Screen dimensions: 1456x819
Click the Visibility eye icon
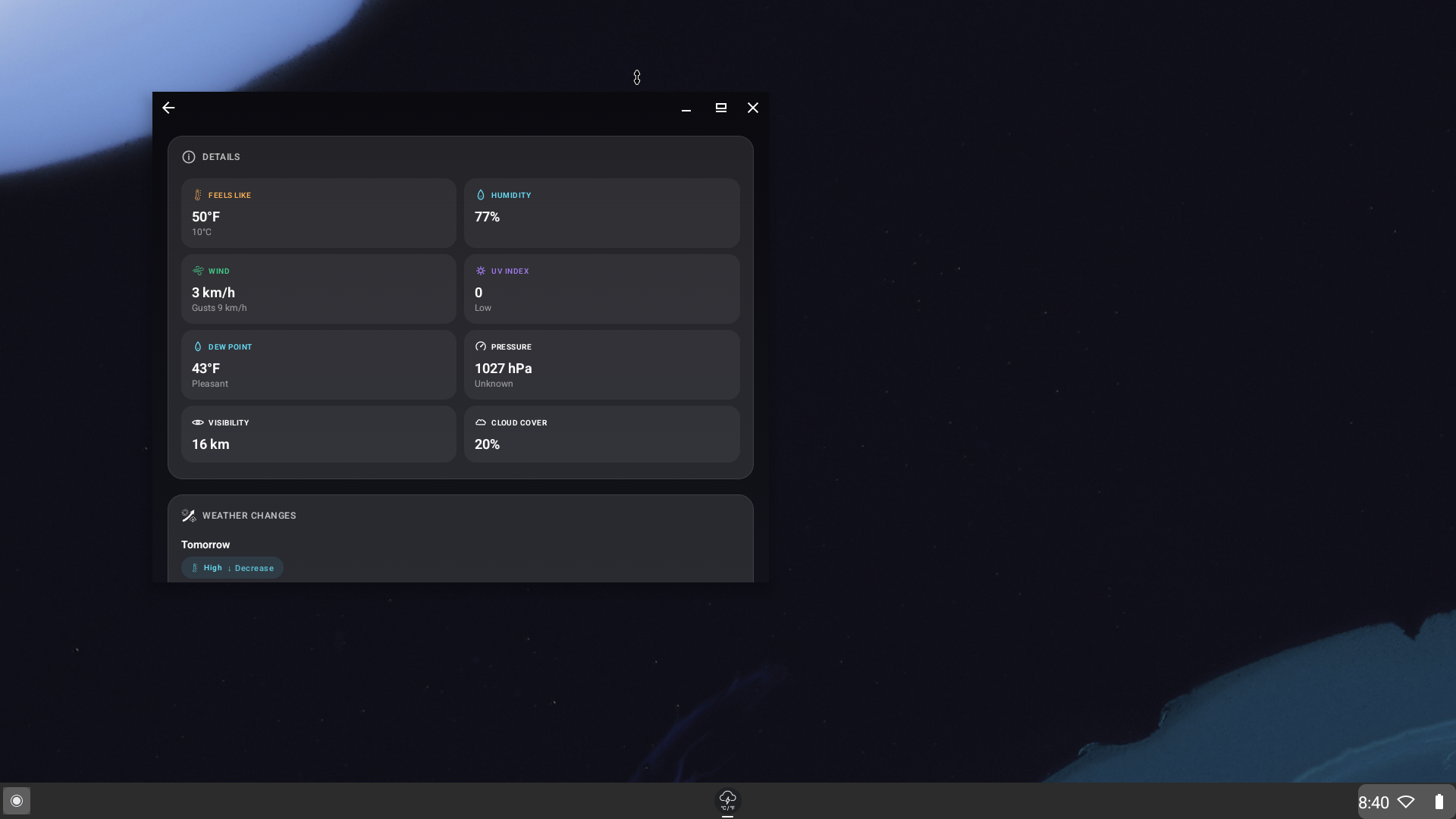(198, 422)
